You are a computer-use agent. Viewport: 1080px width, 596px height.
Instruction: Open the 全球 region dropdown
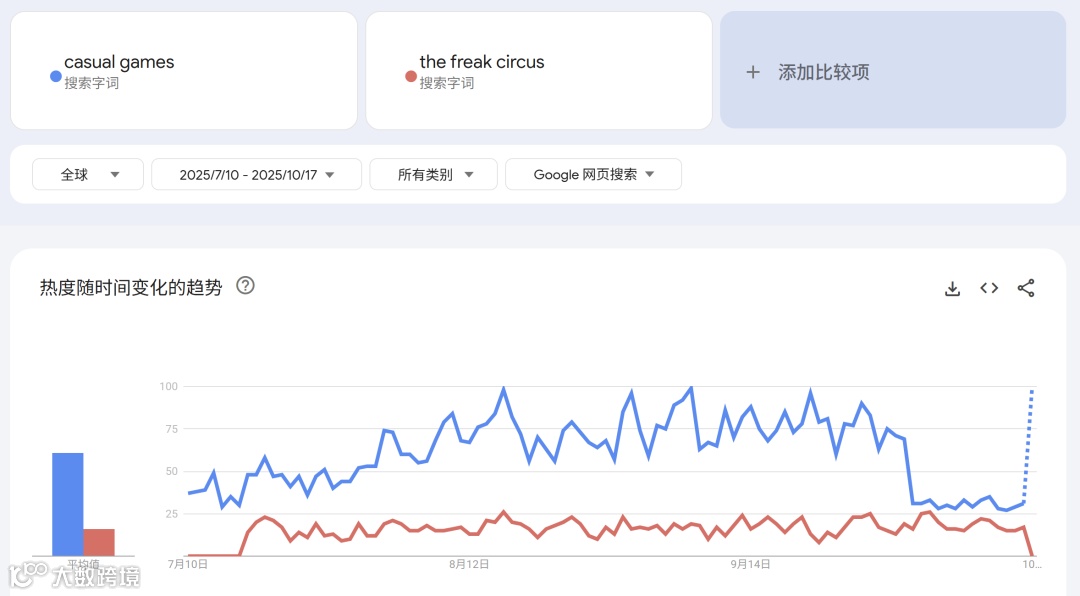point(87,174)
